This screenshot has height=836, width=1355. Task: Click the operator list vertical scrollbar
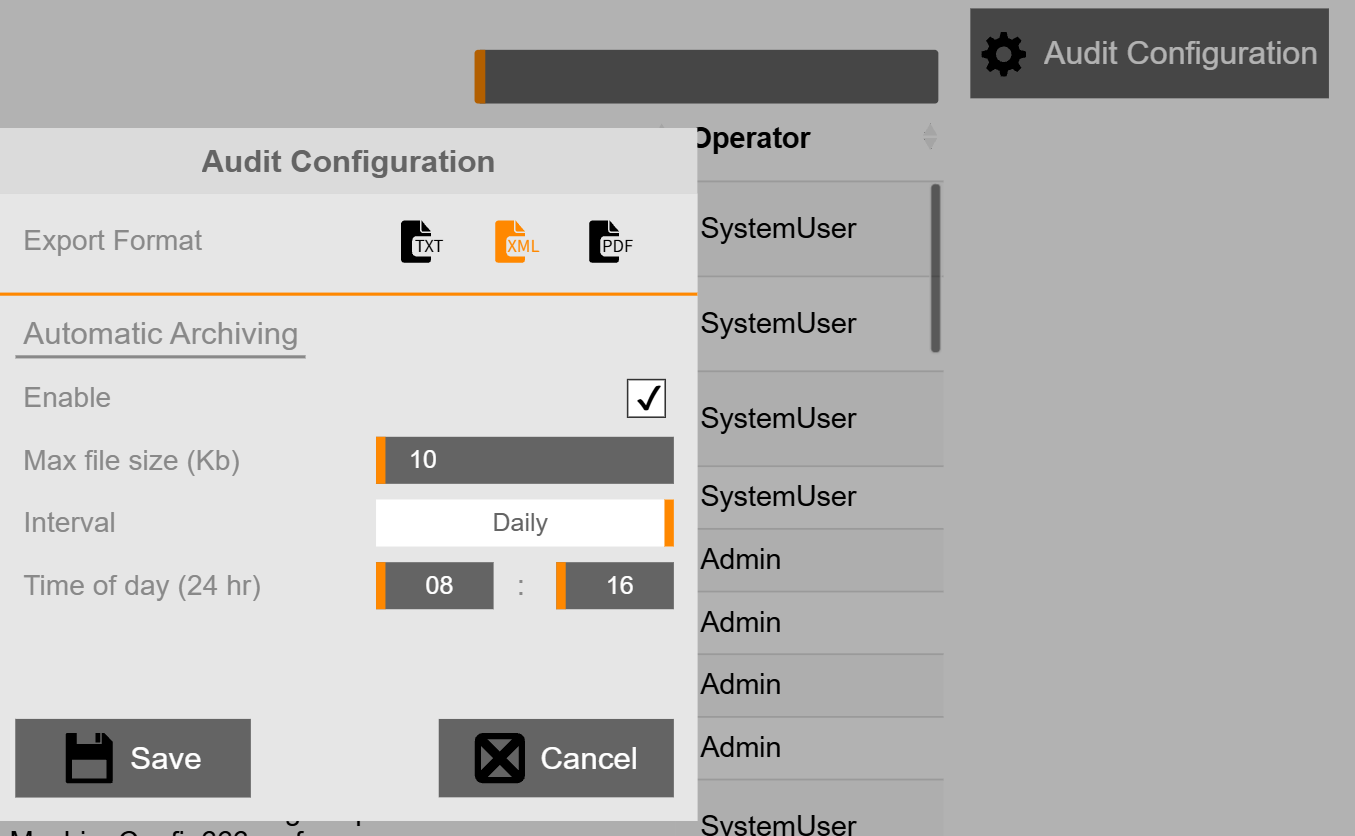pos(935,268)
